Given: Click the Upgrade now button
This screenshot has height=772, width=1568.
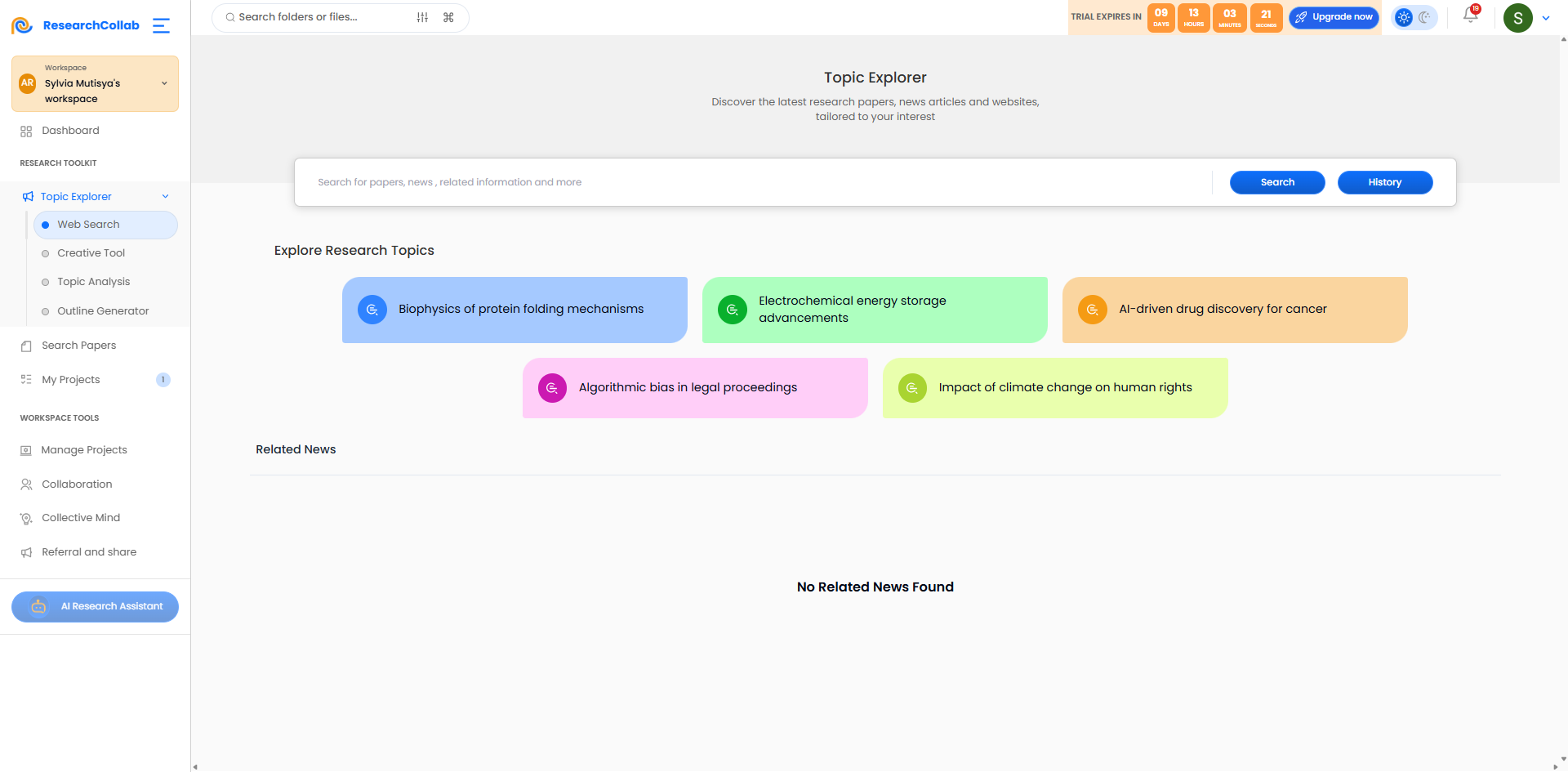Looking at the screenshot, I should click(1334, 17).
